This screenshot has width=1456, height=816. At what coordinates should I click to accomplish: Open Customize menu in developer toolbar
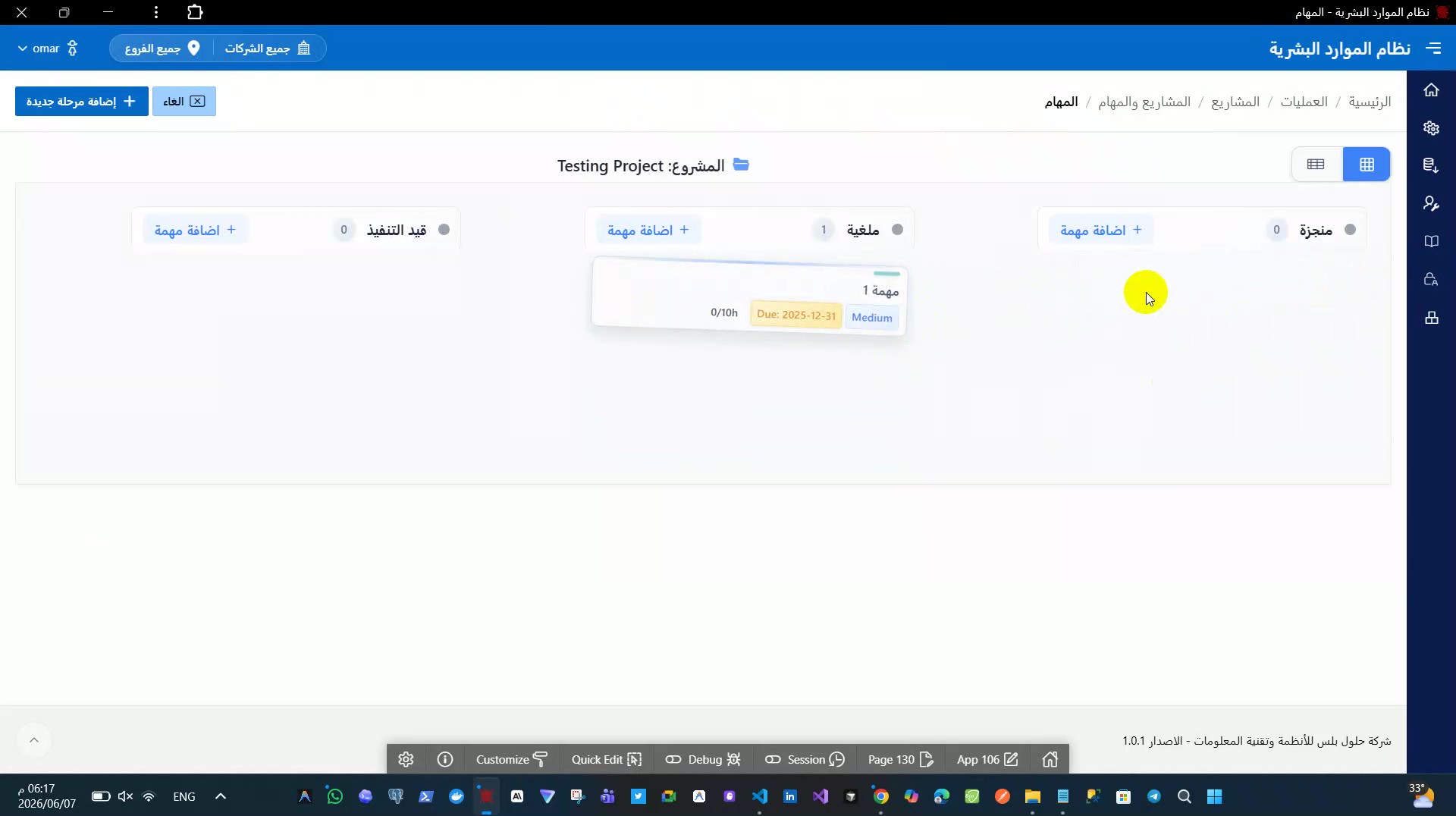(512, 759)
